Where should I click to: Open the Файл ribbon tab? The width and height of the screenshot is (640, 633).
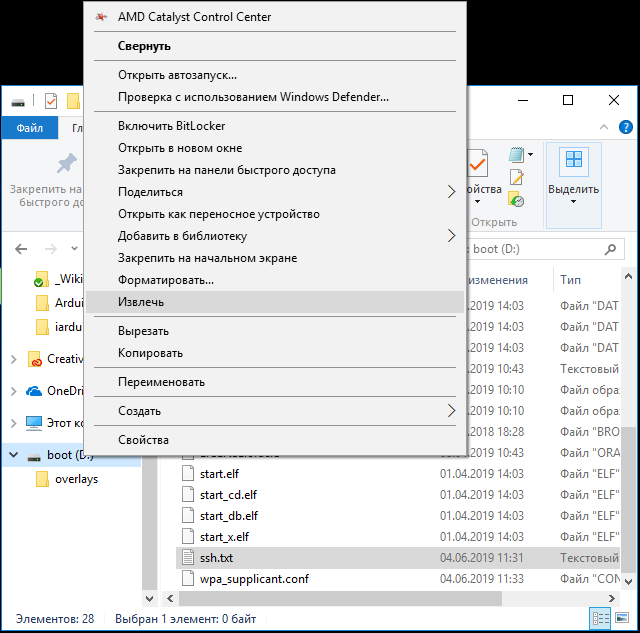point(29,128)
